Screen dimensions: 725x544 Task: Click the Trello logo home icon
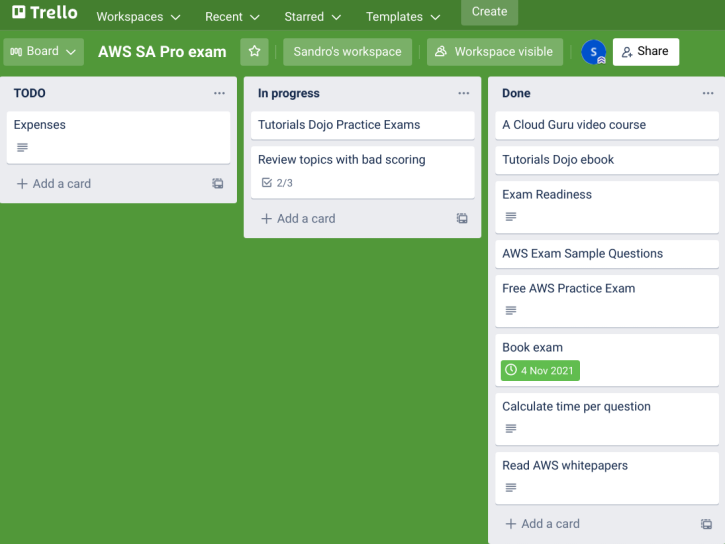tap(44, 12)
